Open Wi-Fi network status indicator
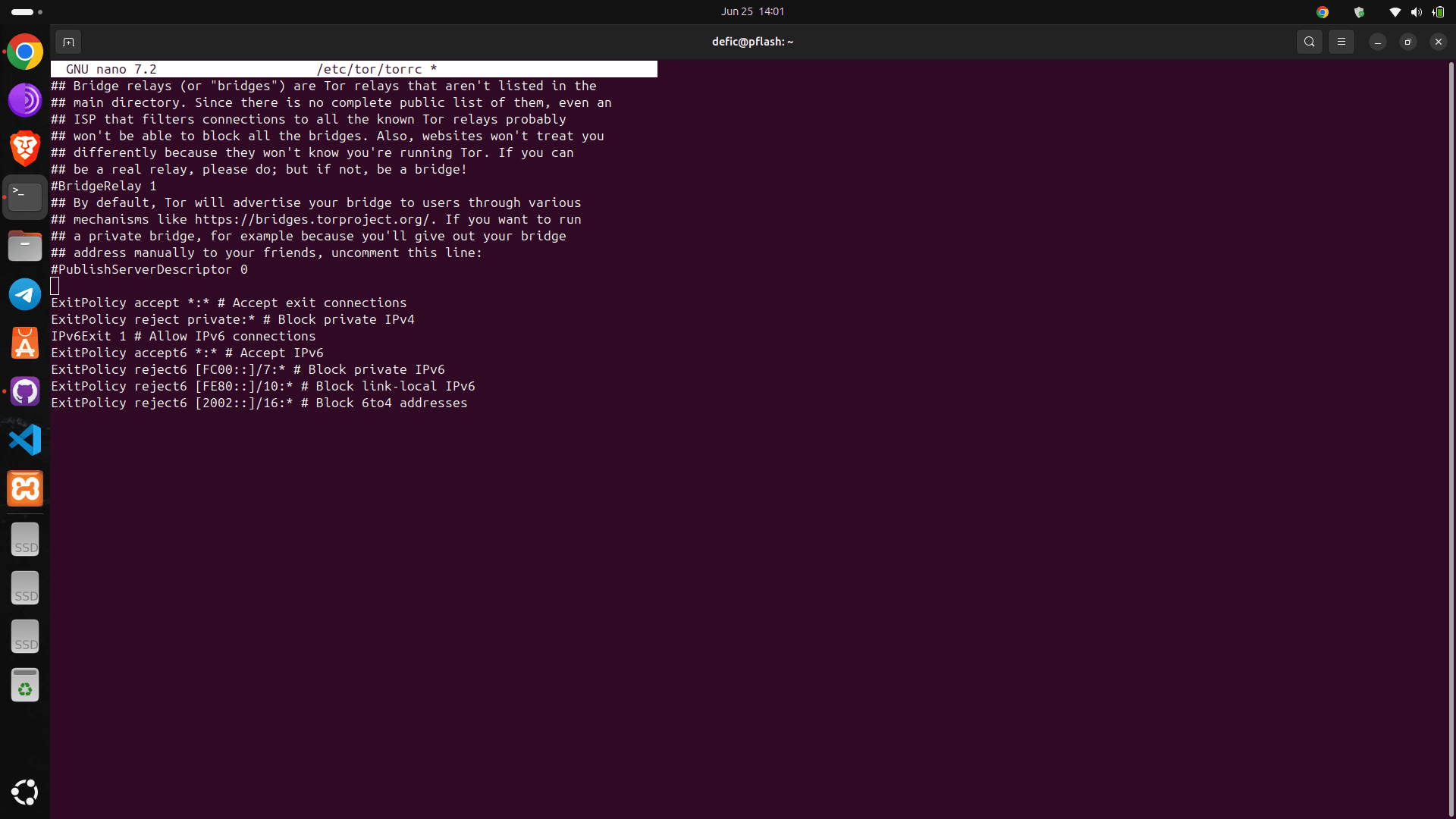Screen dimensions: 1456x819 (1395, 11)
